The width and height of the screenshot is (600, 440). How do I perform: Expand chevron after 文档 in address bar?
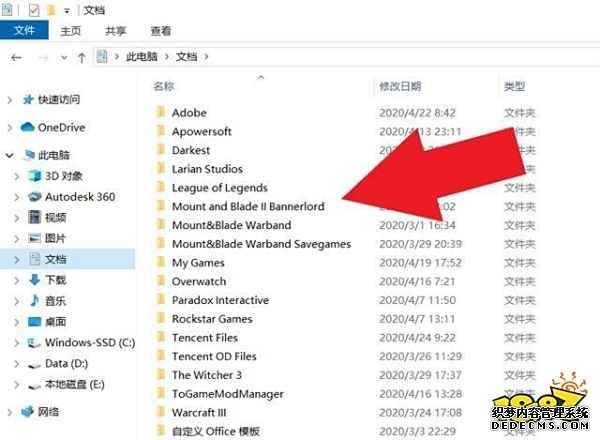pyautogui.click(x=206, y=57)
